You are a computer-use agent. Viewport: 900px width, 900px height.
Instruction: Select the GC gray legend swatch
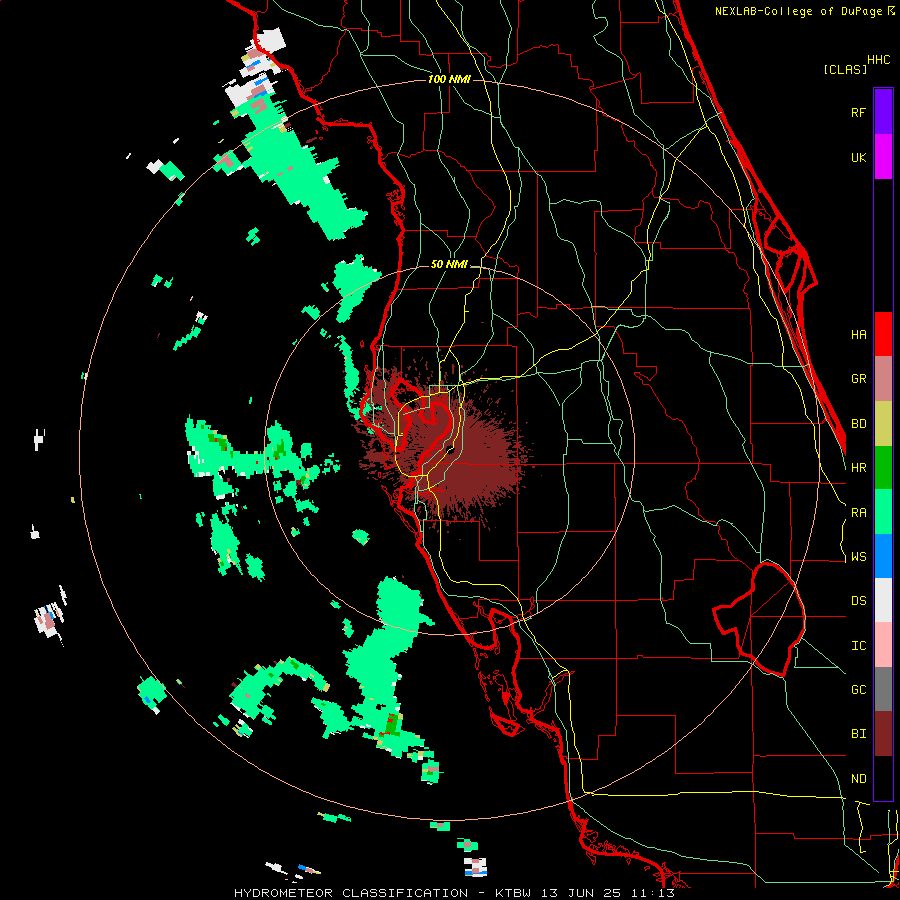click(883, 689)
